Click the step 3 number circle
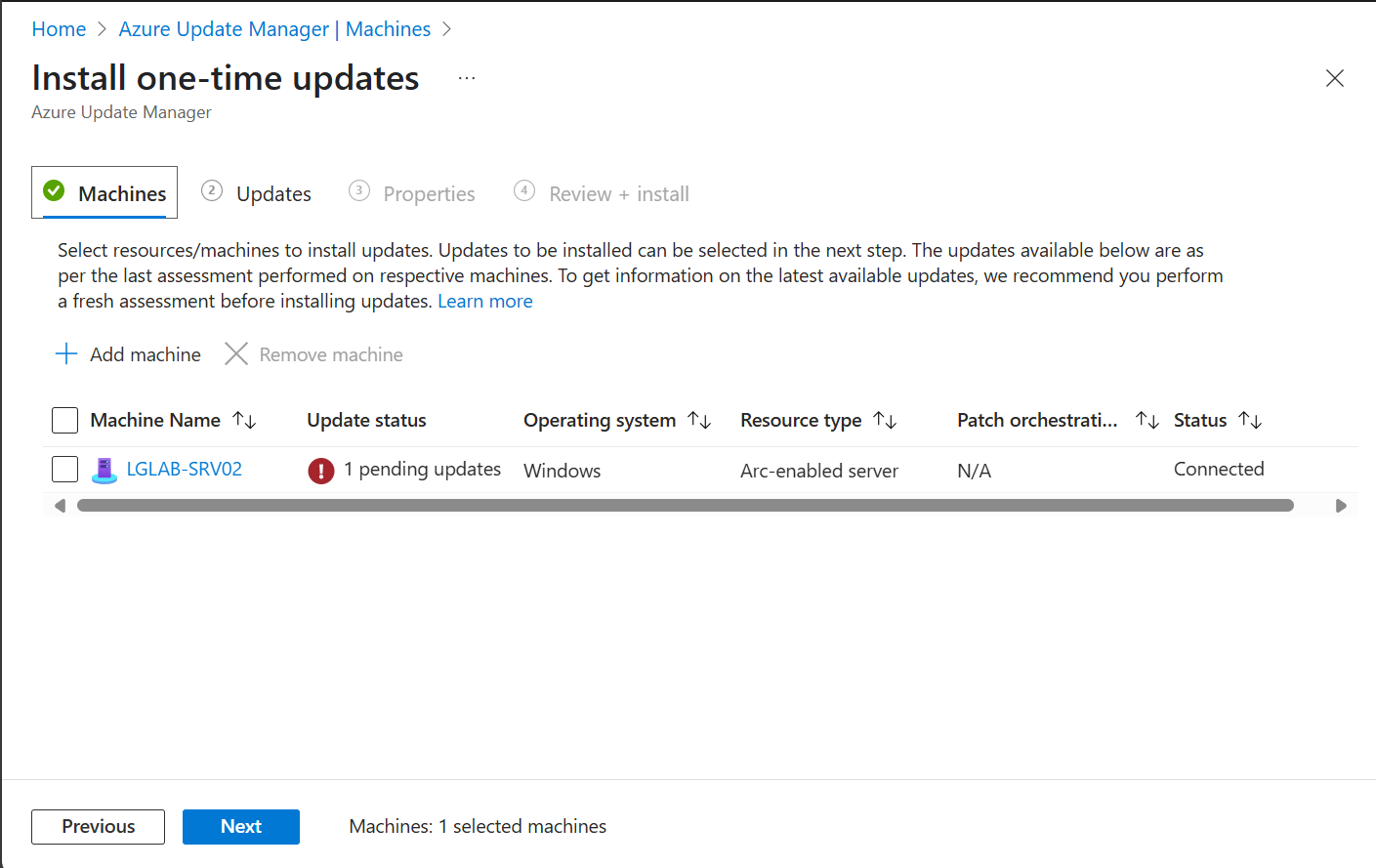Image resolution: width=1376 pixels, height=868 pixels. pos(359,190)
